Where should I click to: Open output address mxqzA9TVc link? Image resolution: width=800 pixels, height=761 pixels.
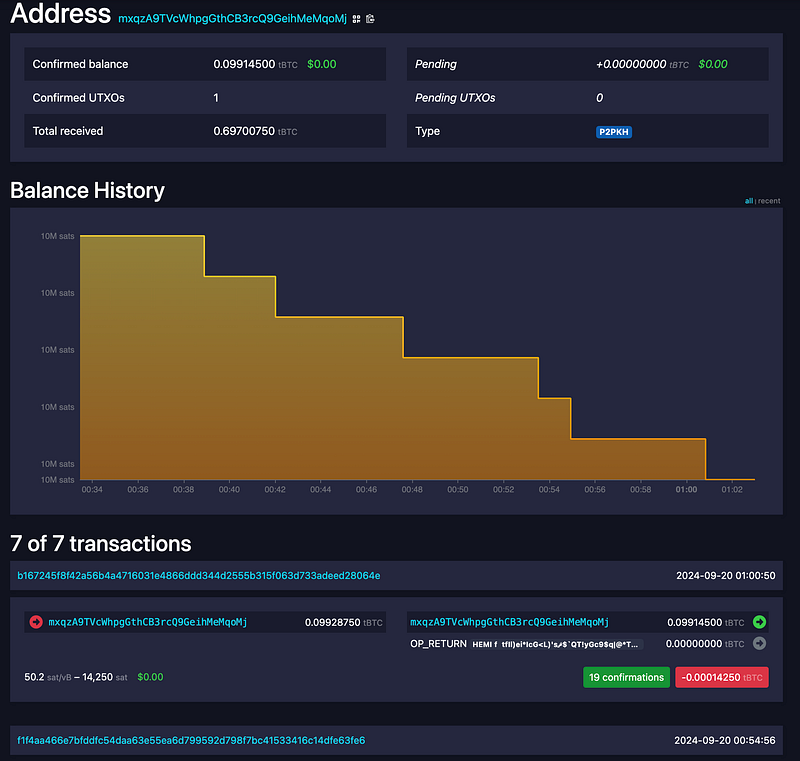point(509,622)
